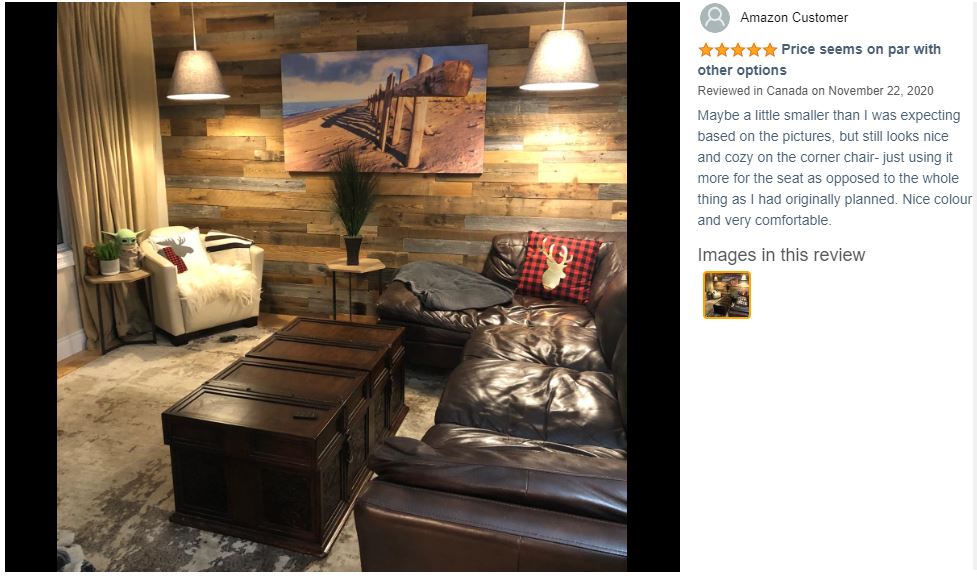Screen dimensions: 977x579
Task: Select the review image thumbnail
Action: tap(727, 295)
